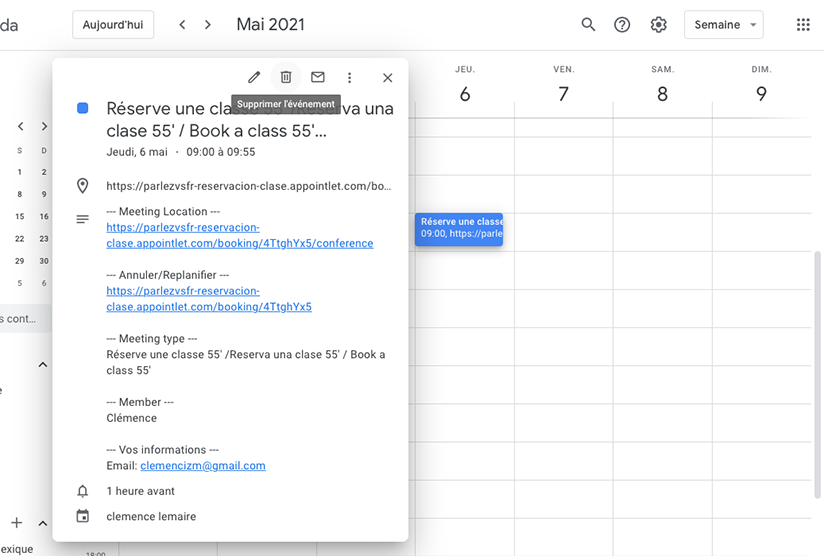
Task: Go to previous week in header
Action: [182, 25]
